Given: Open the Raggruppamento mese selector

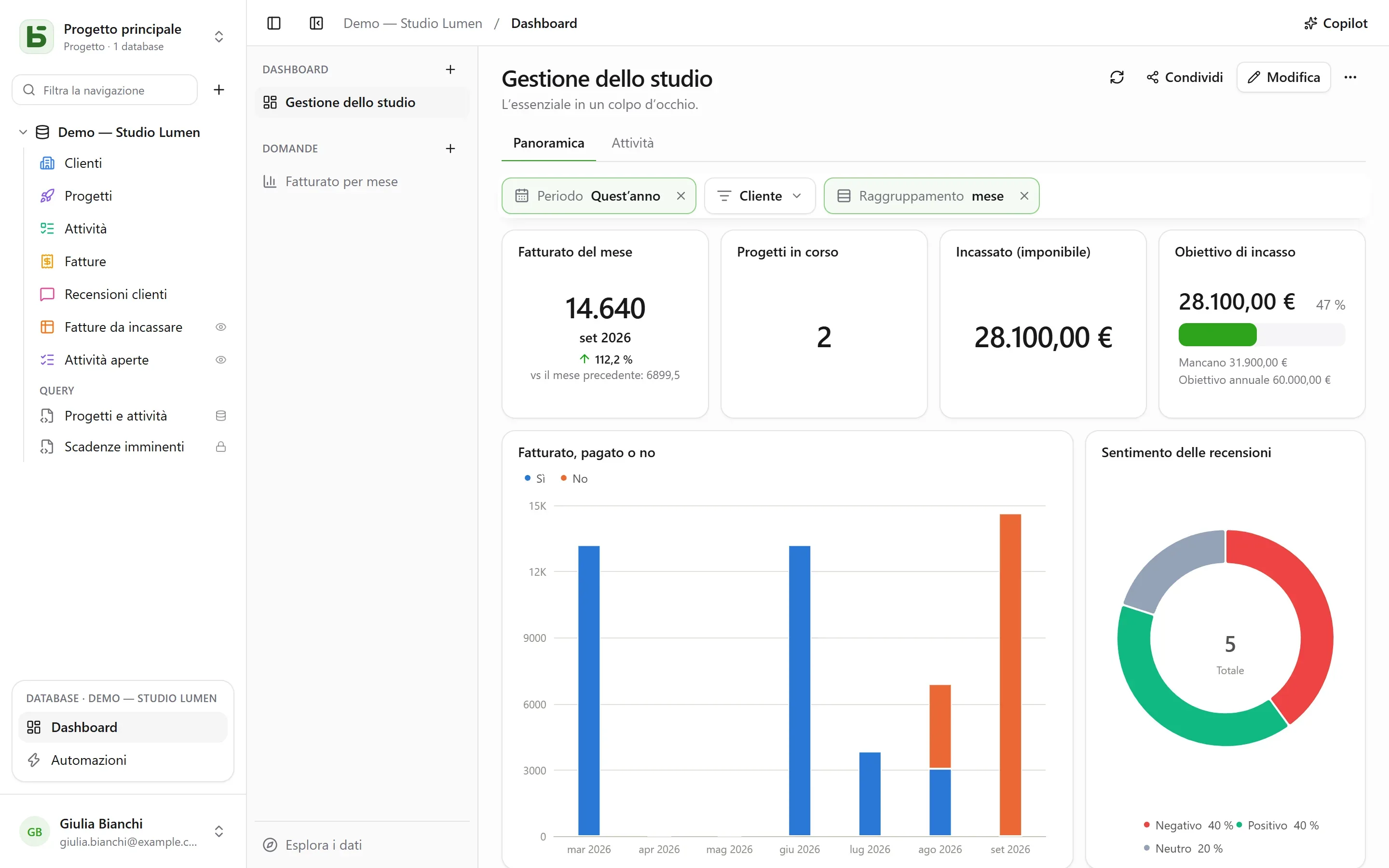Looking at the screenshot, I should (x=931, y=196).
